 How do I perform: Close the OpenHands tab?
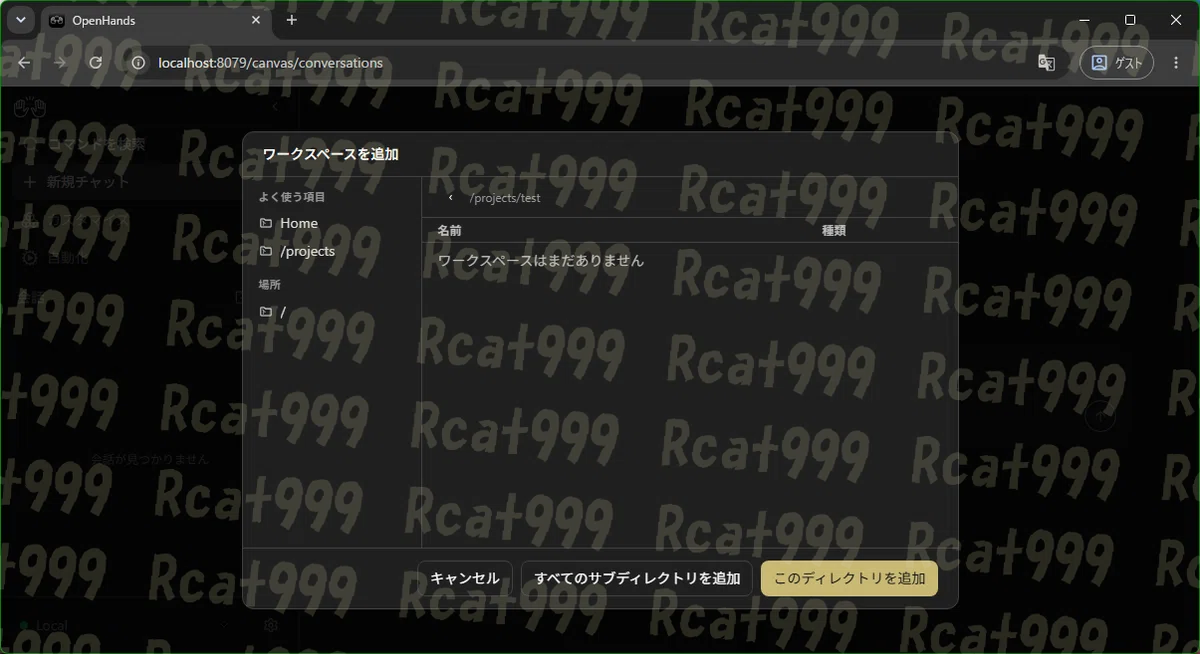click(256, 20)
